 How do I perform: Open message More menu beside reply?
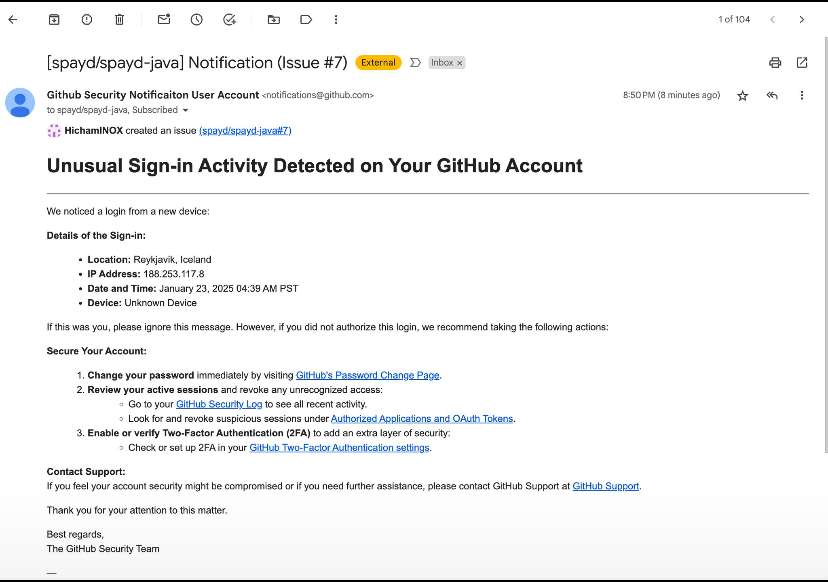[x=802, y=95]
